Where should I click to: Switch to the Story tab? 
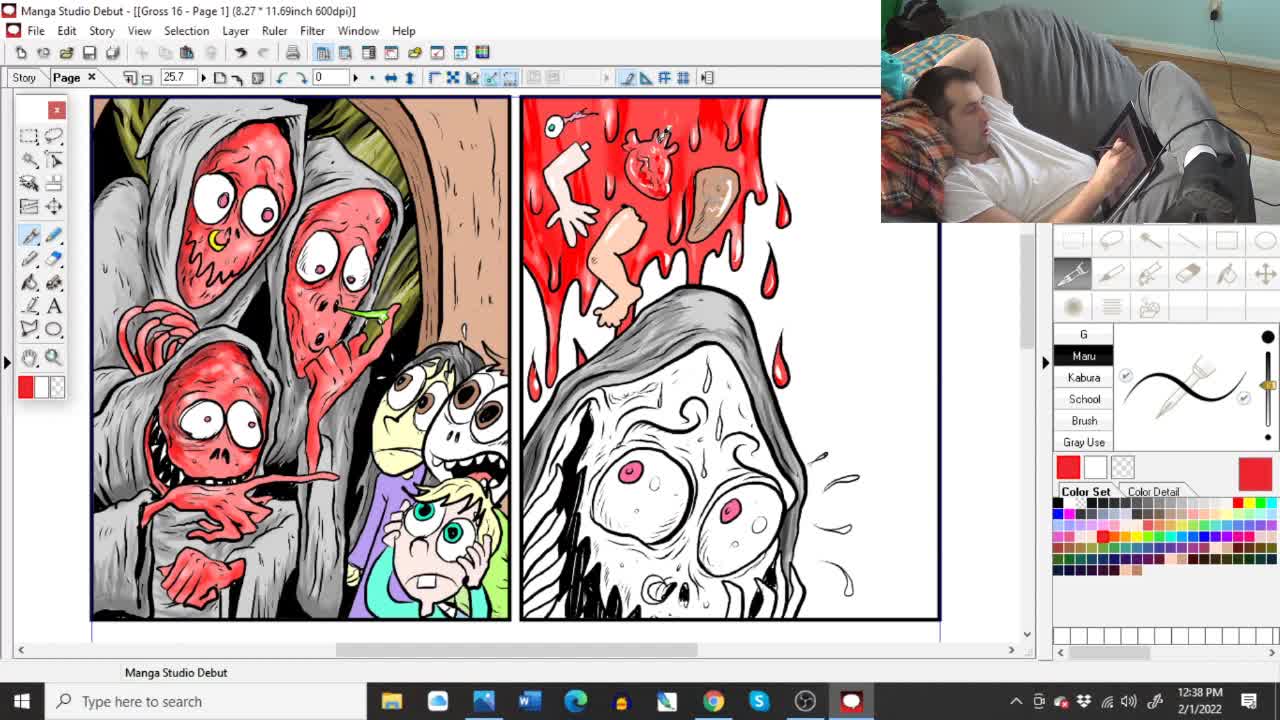(24, 78)
